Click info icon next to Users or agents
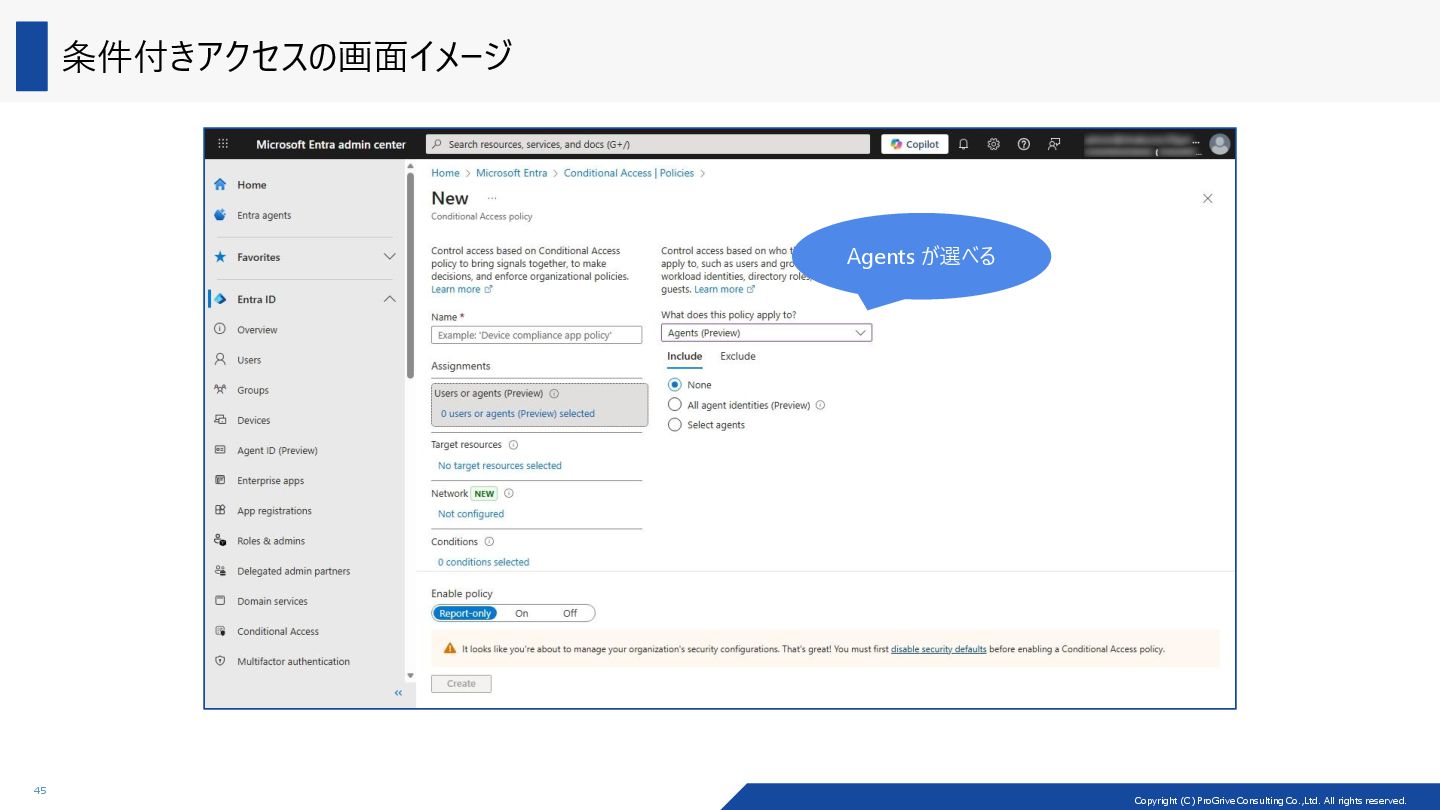 pyautogui.click(x=554, y=394)
